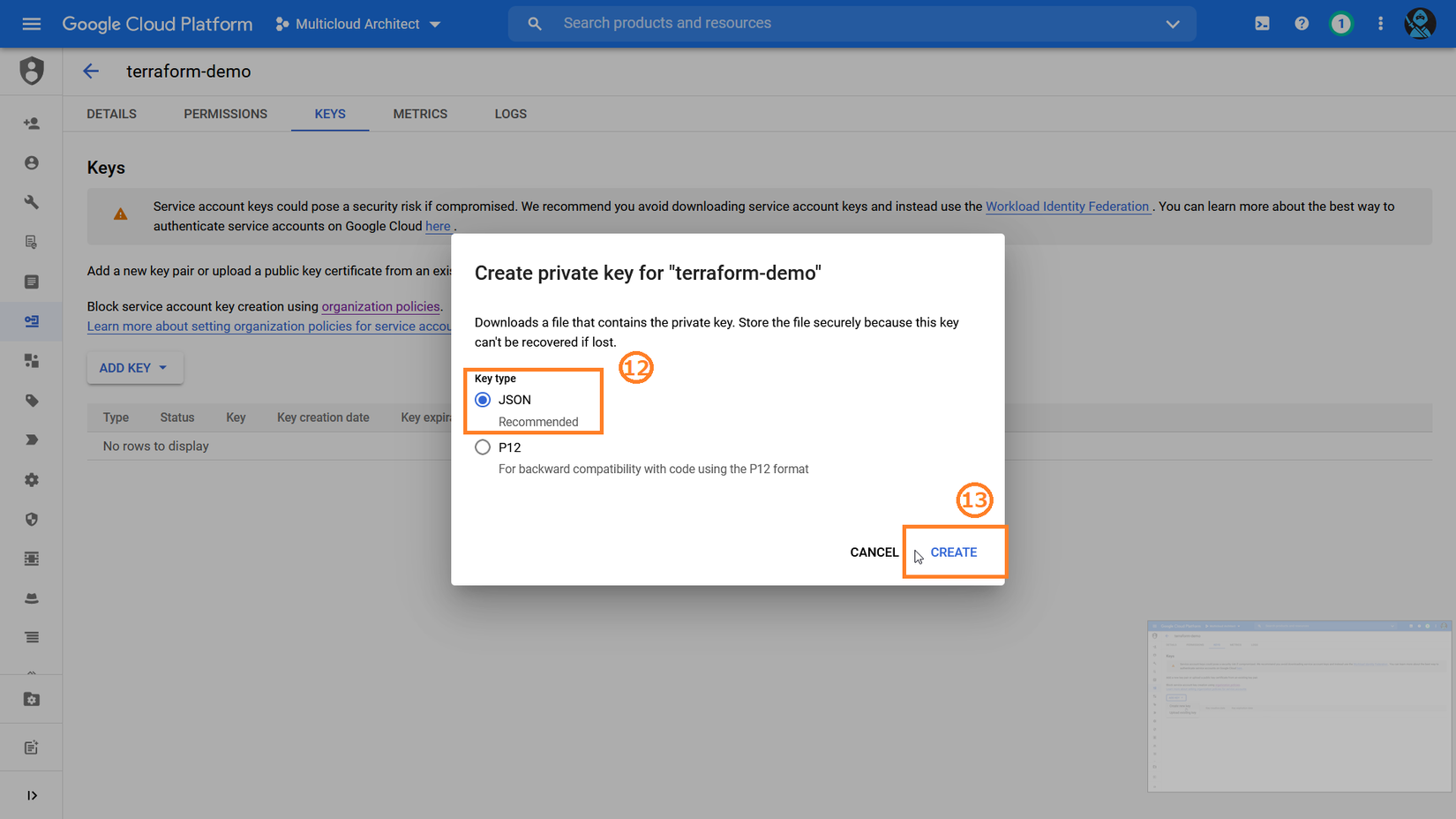This screenshot has width=1456, height=819.
Task: Follow the 'here' link in the warning
Action: coord(438,226)
